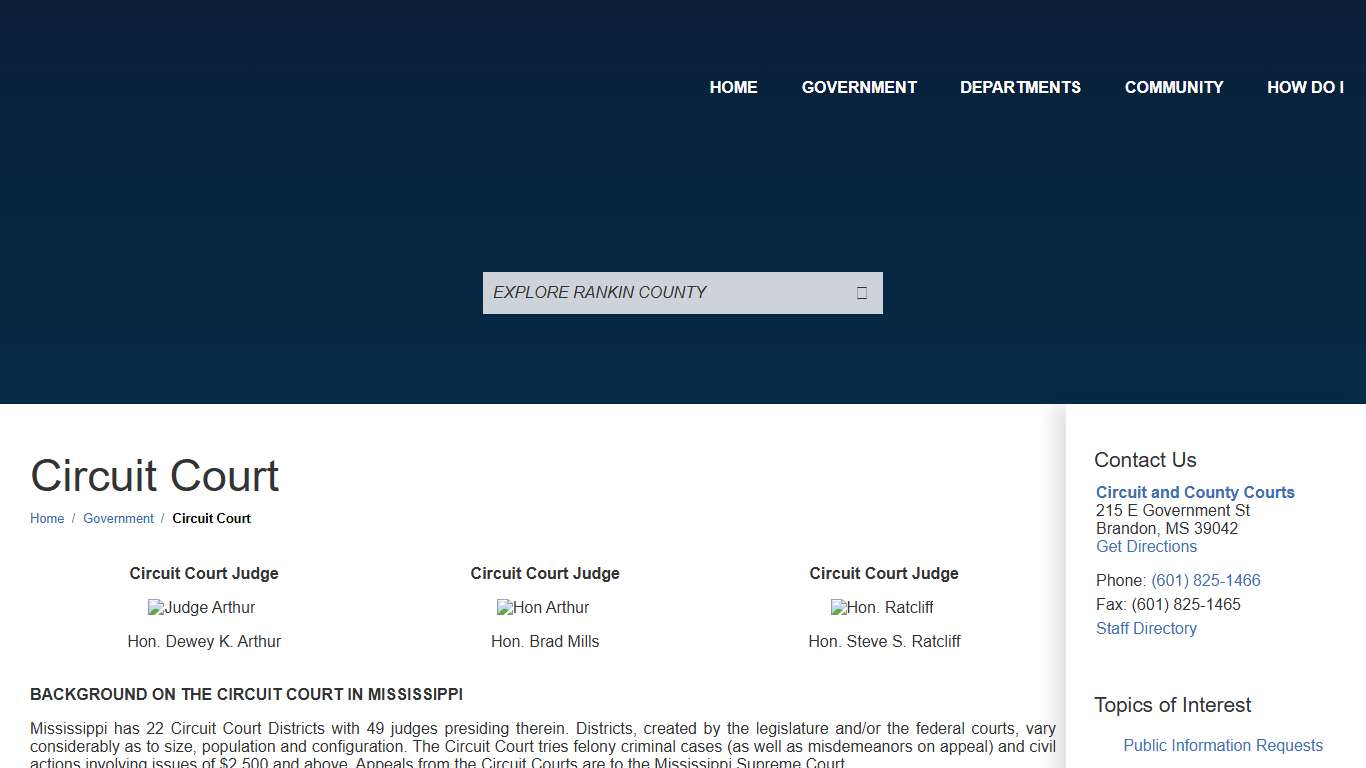The width and height of the screenshot is (1366, 768).
Task: Open the Home menu item
Action: (733, 87)
